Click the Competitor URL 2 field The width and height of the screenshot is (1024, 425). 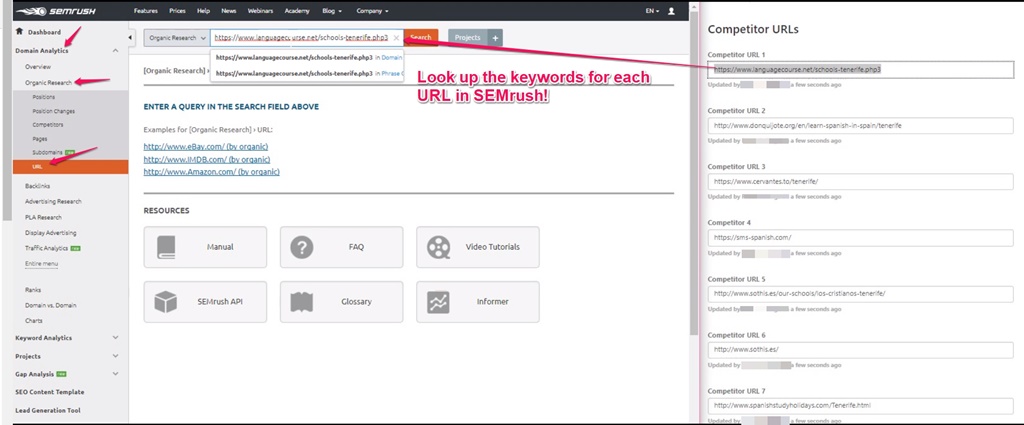(x=860, y=125)
